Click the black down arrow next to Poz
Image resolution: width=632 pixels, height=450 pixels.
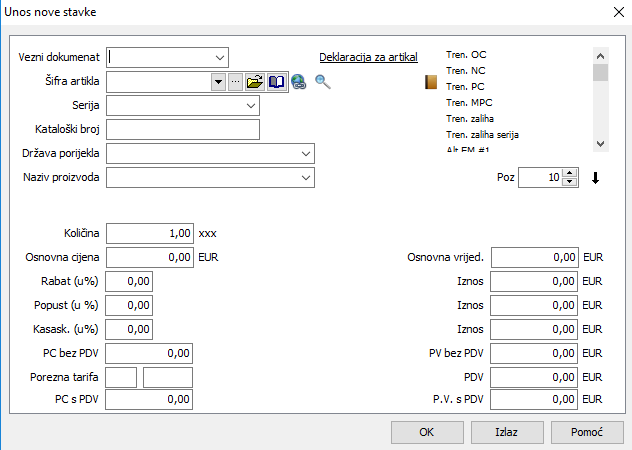point(596,178)
